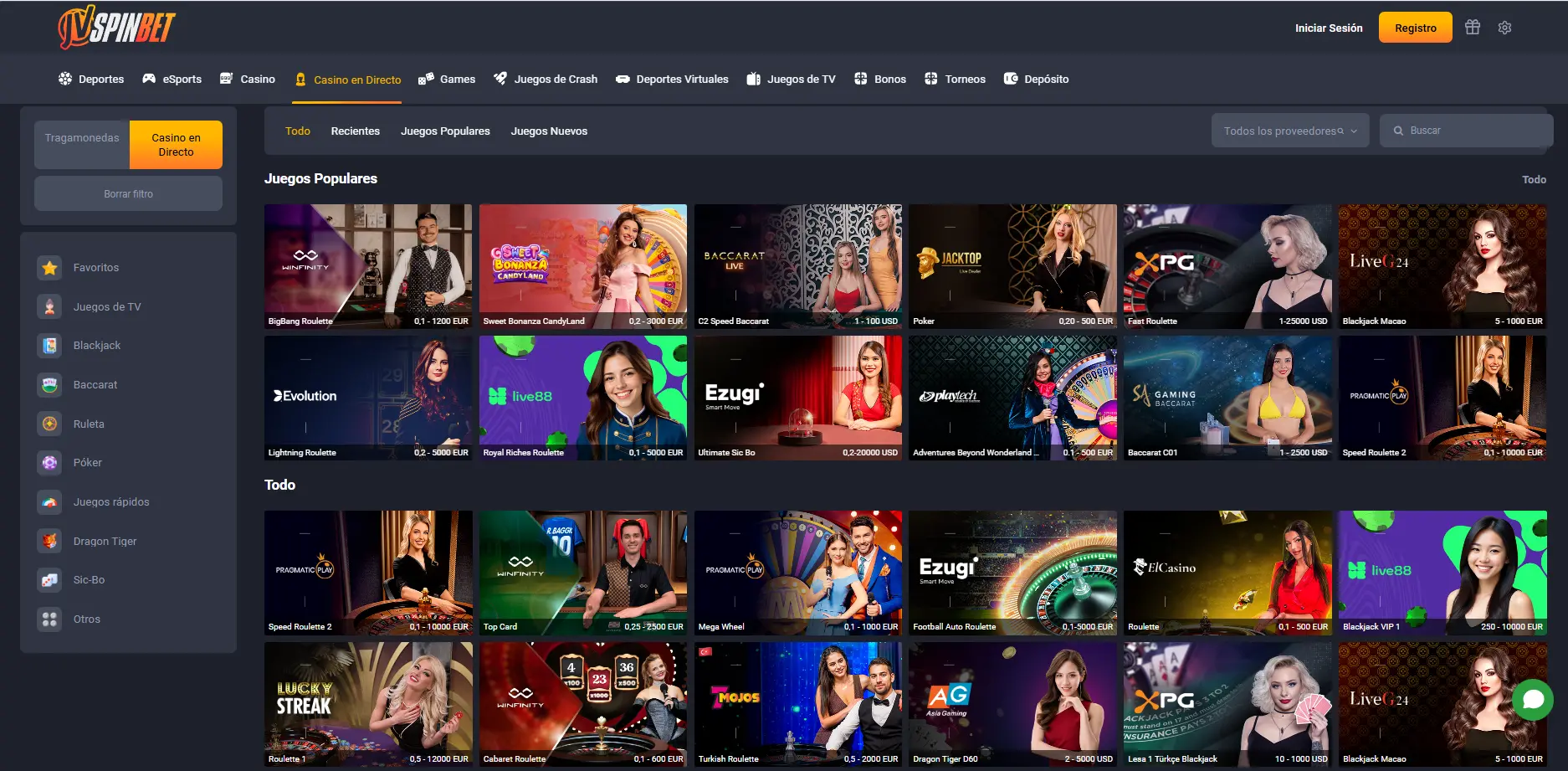Open ElCasino Roulette game
The image size is (1568, 771).
click(x=1227, y=573)
